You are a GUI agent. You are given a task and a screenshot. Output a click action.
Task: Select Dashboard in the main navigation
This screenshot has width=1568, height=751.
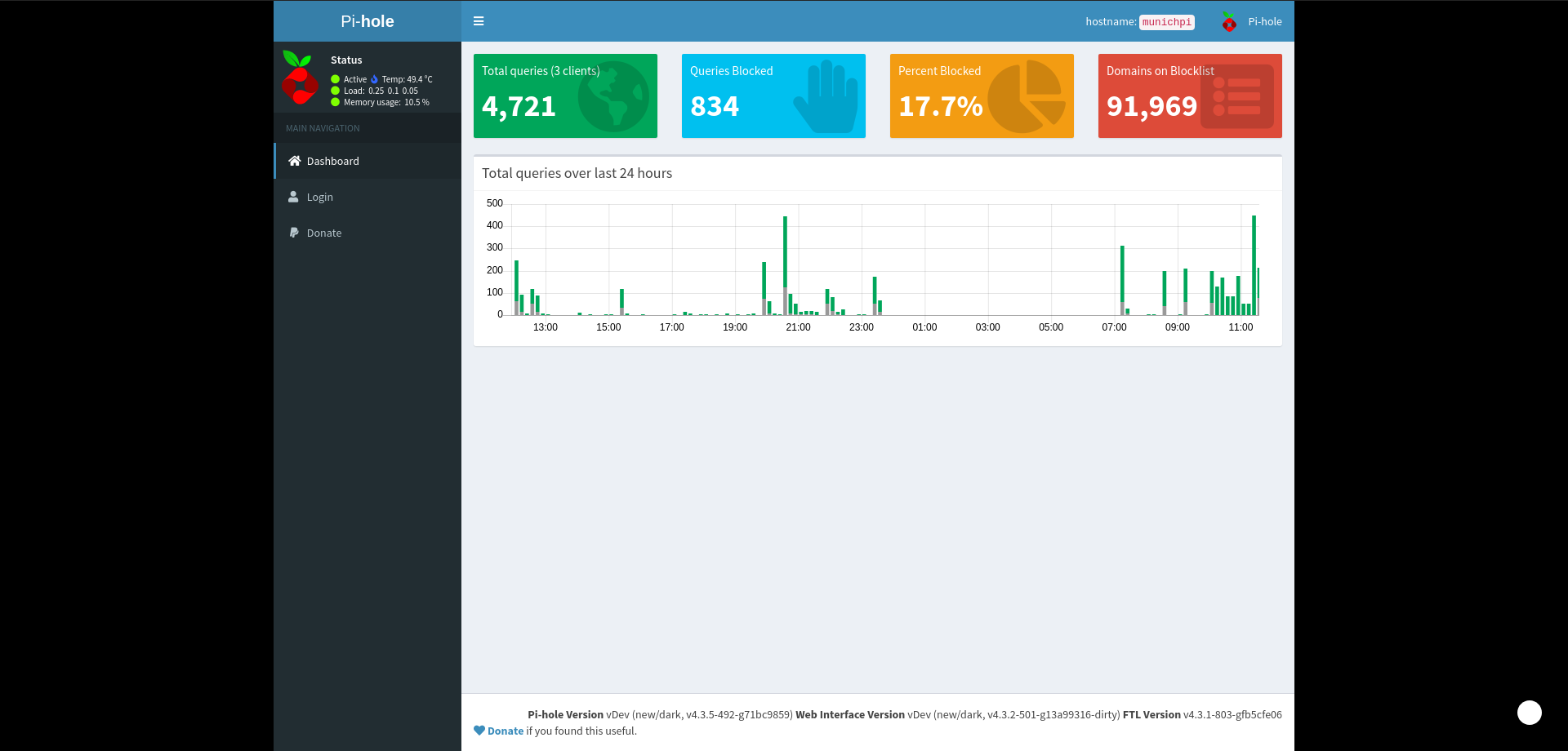[x=332, y=161]
